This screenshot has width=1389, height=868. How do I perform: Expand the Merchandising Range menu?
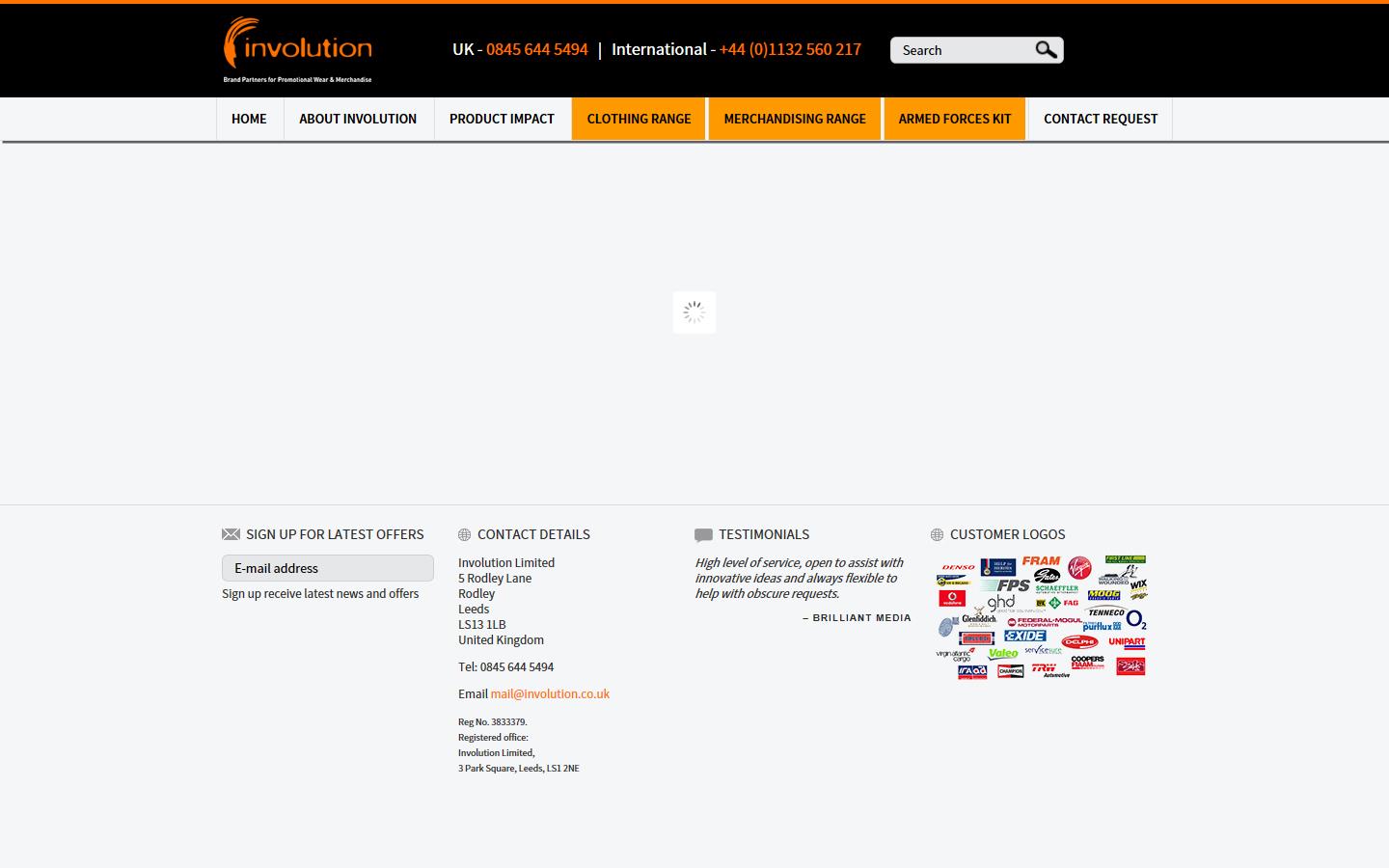[x=795, y=119]
